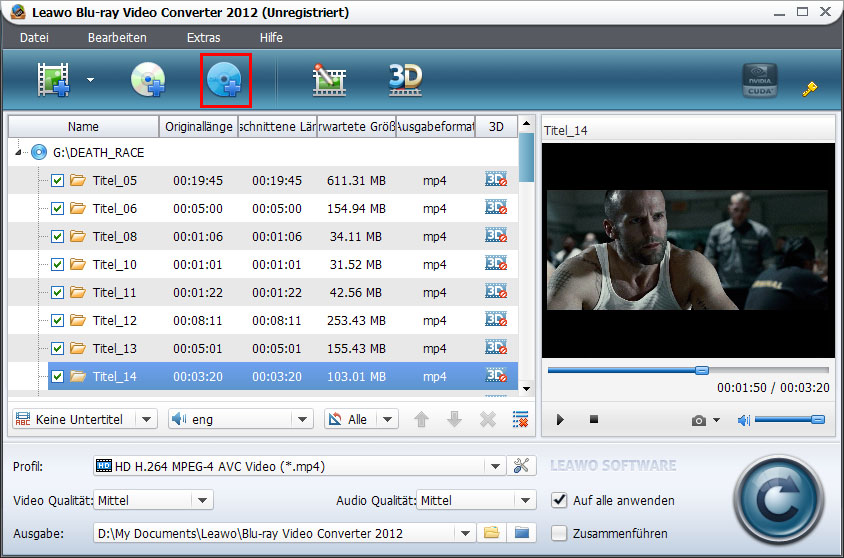Click the 3D icon for Titel_06

(496, 207)
